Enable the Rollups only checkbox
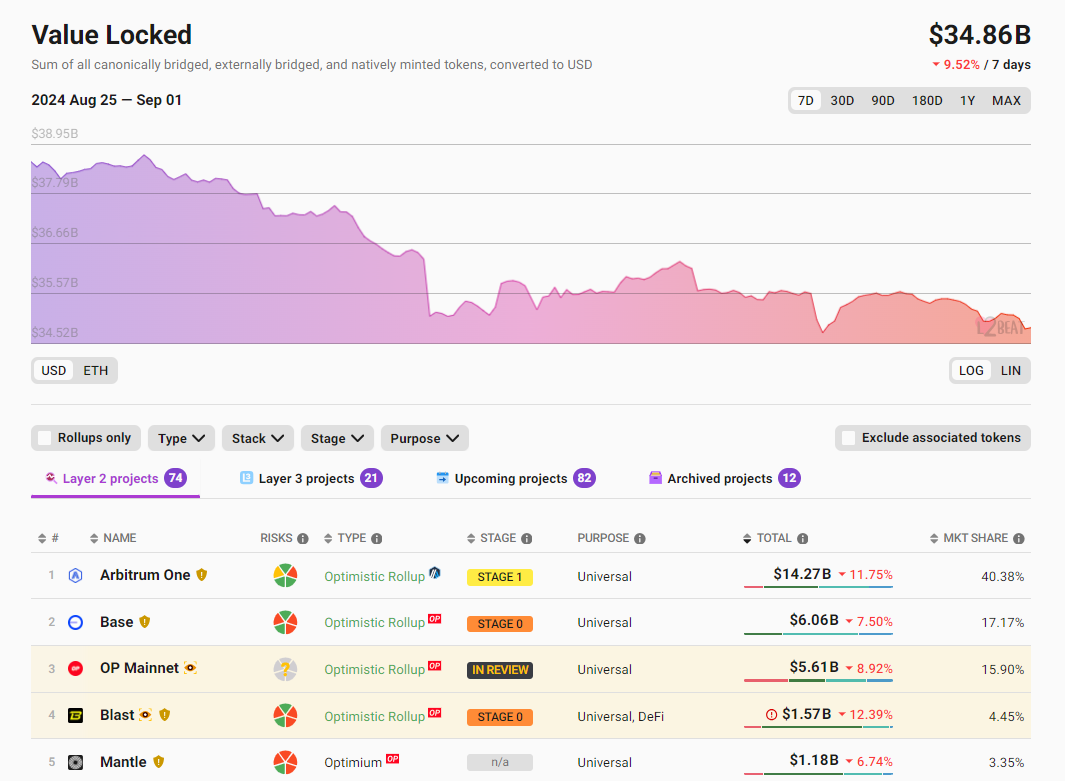 pos(45,438)
